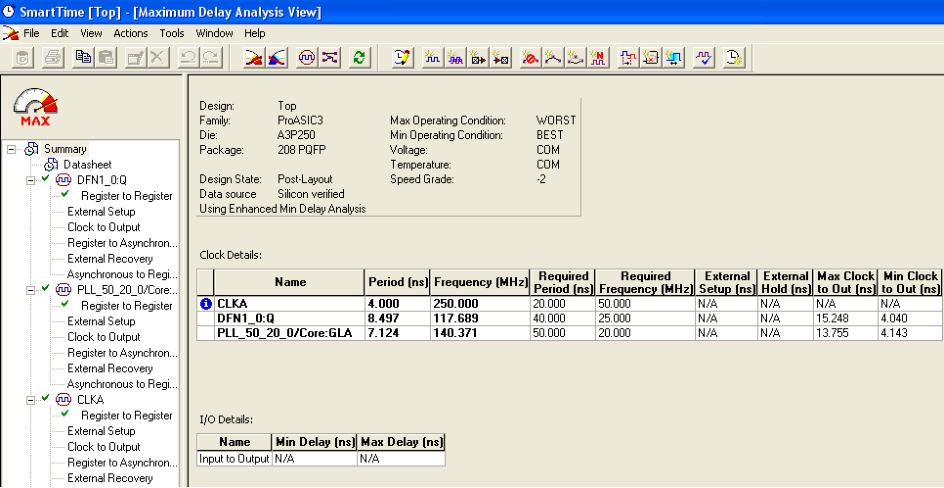Screen dimensions: 944x488
Task: Click the CLKA name cell in Clock Details
Action: point(290,304)
